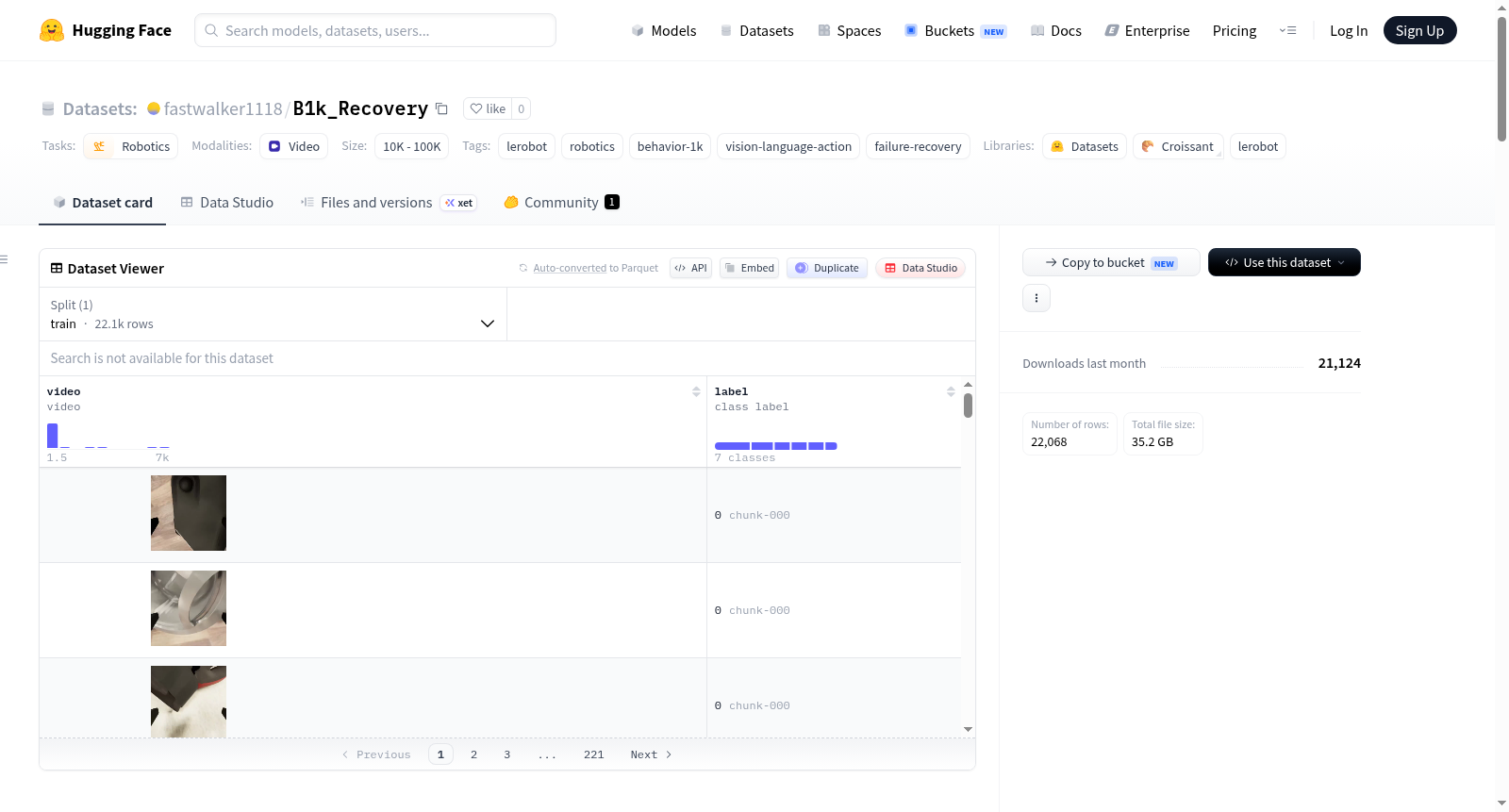Click the label class distribution bar
The width and height of the screenshot is (1509, 812).
click(x=776, y=446)
